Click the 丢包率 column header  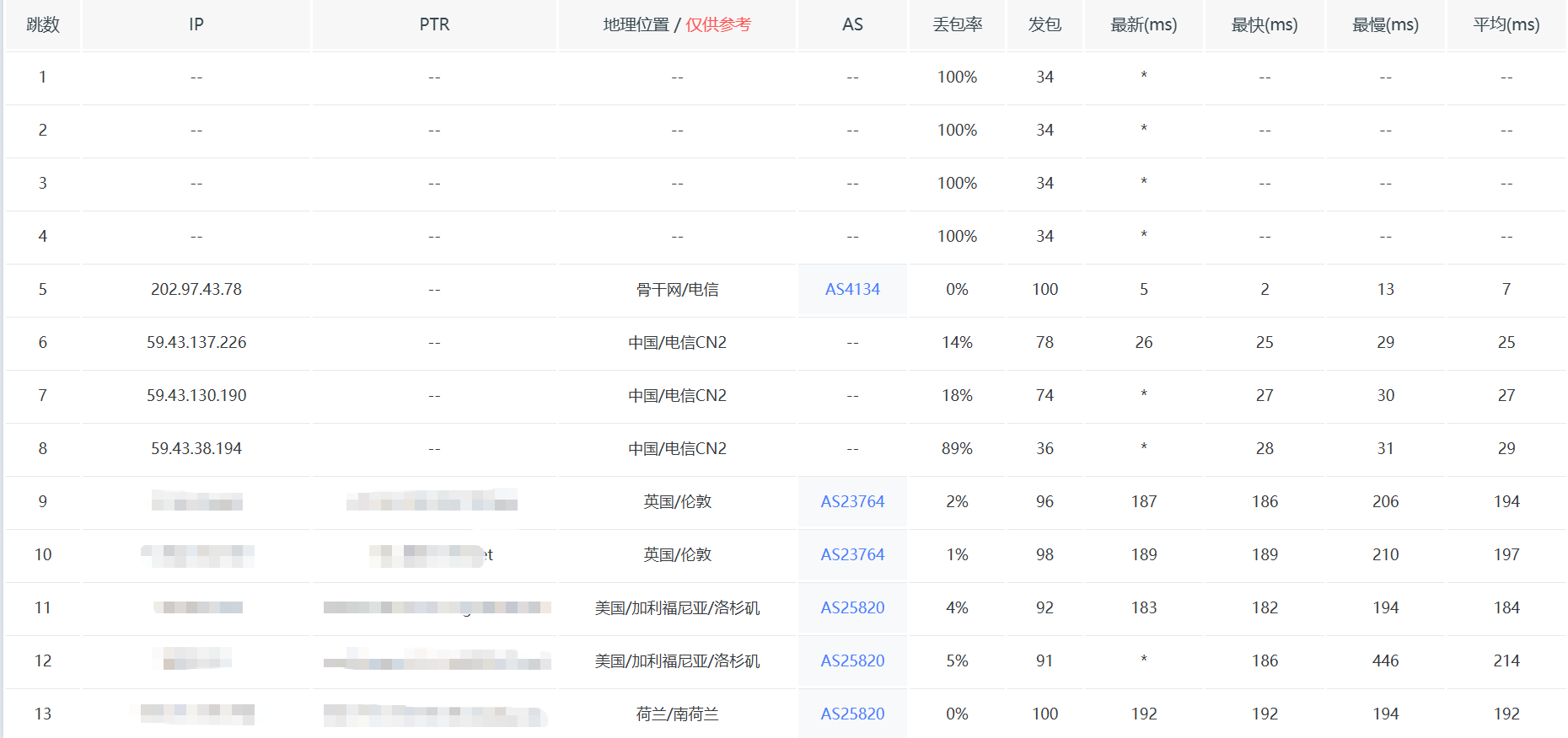(958, 24)
